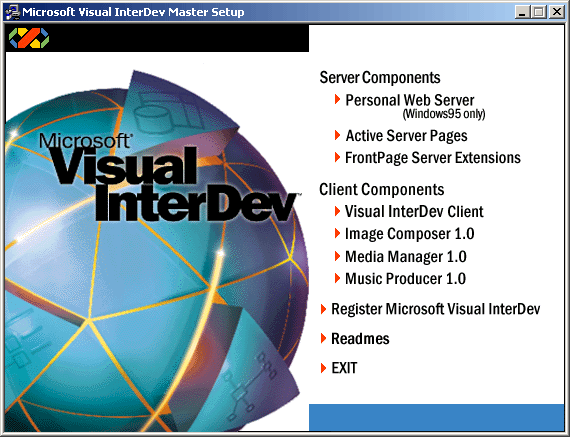The image size is (570, 437).
Task: Open FrontPage Server Extensions installer
Action: (433, 158)
